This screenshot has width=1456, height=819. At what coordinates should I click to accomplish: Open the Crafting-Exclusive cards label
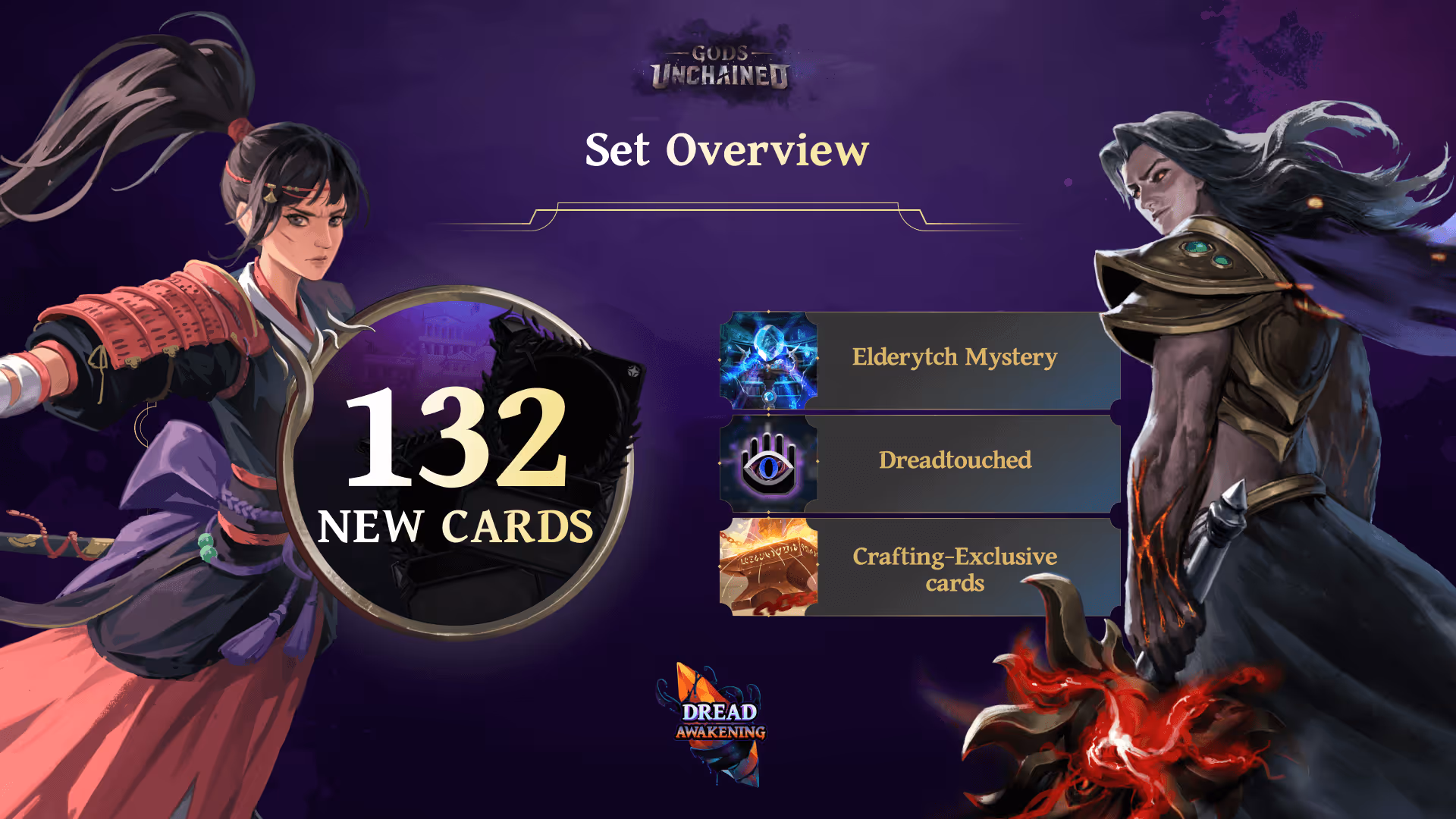[x=955, y=570]
